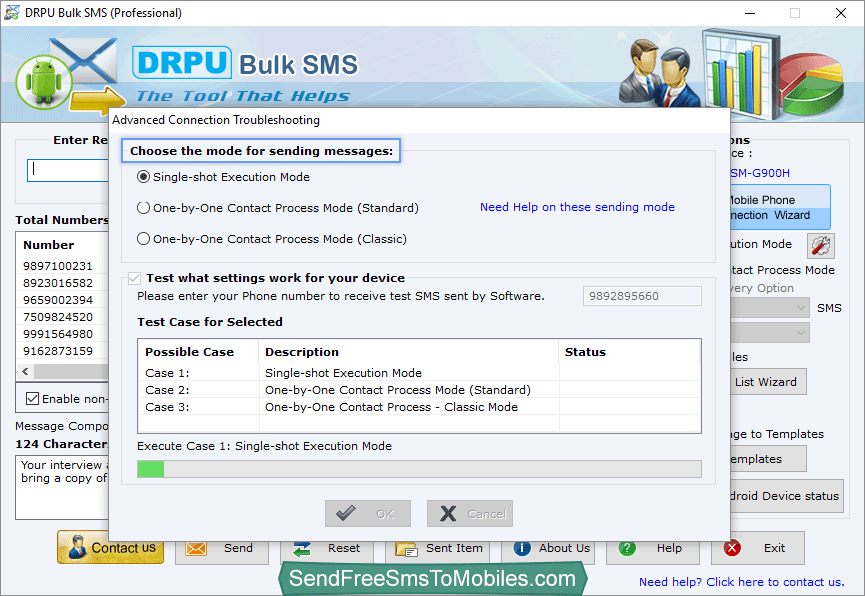The image size is (865, 596).
Task: Select number 8923016582 in list
Action: click(58, 283)
